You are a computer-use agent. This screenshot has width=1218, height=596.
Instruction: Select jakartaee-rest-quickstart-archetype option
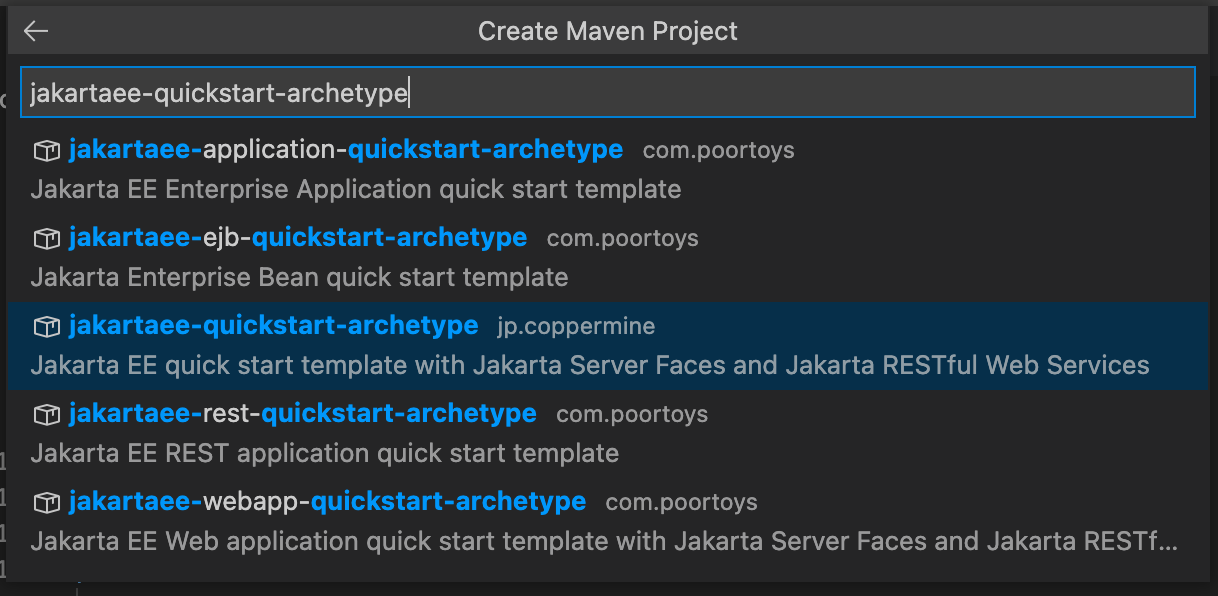click(302, 414)
